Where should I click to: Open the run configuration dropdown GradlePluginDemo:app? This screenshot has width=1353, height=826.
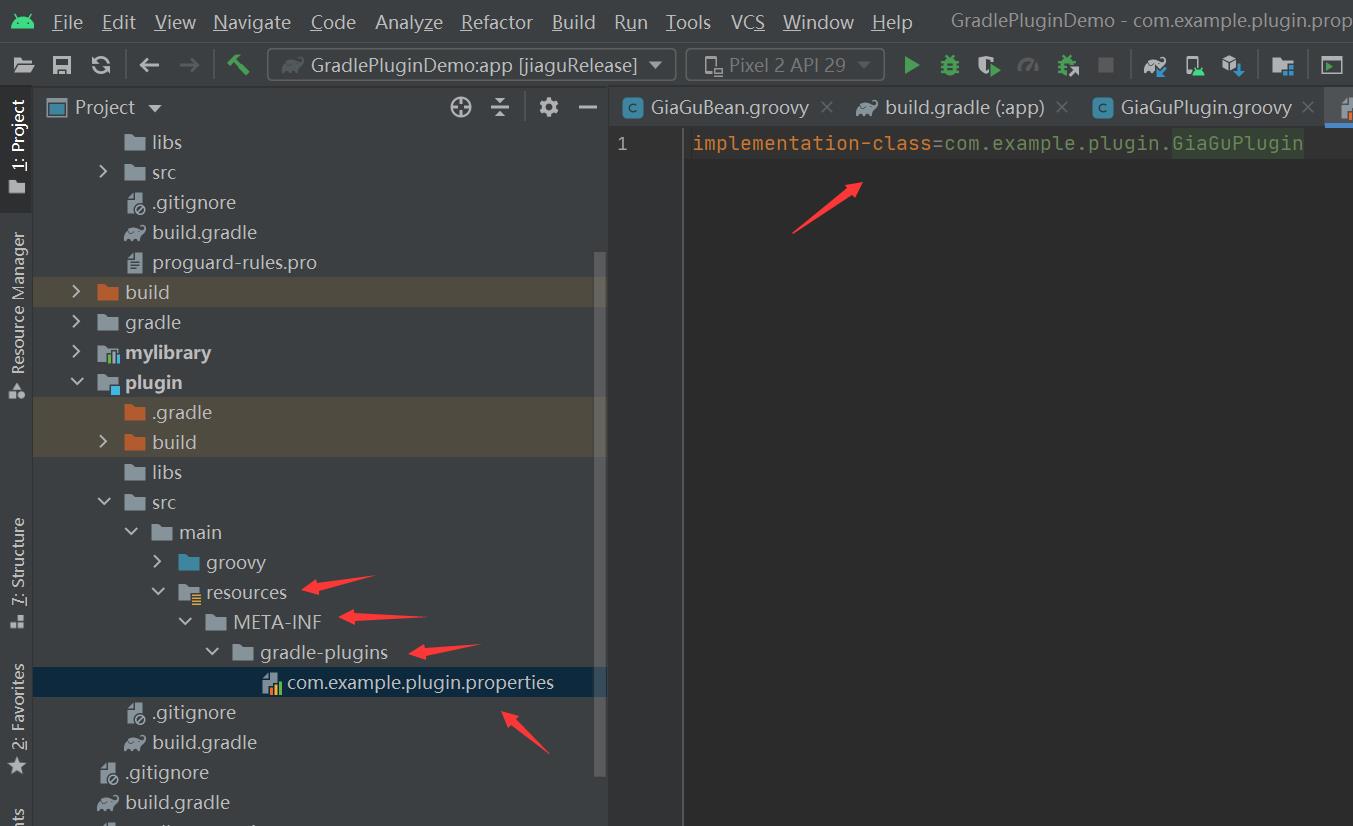(x=471, y=65)
